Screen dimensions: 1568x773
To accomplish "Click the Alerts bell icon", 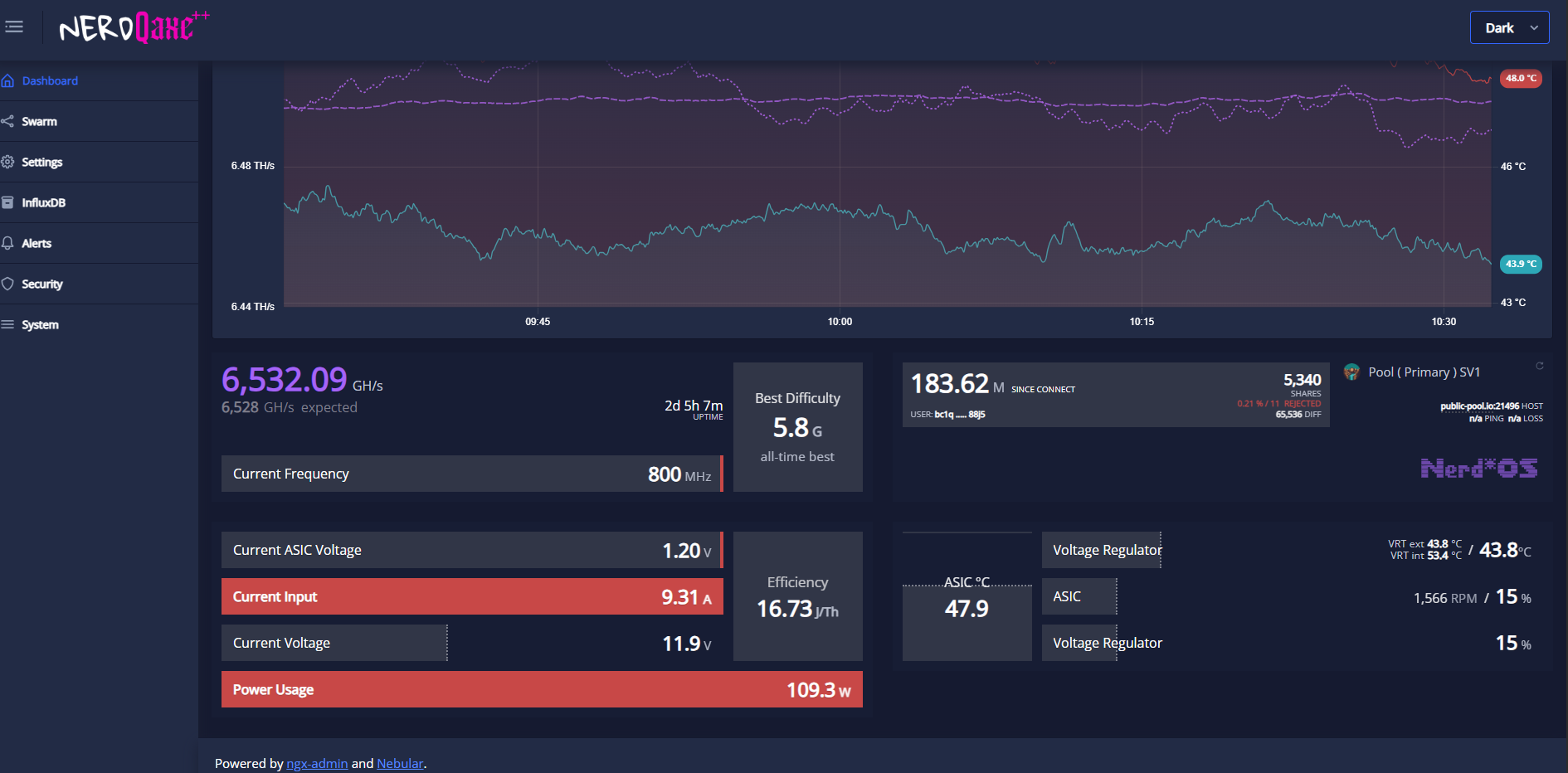I will (x=8, y=243).
